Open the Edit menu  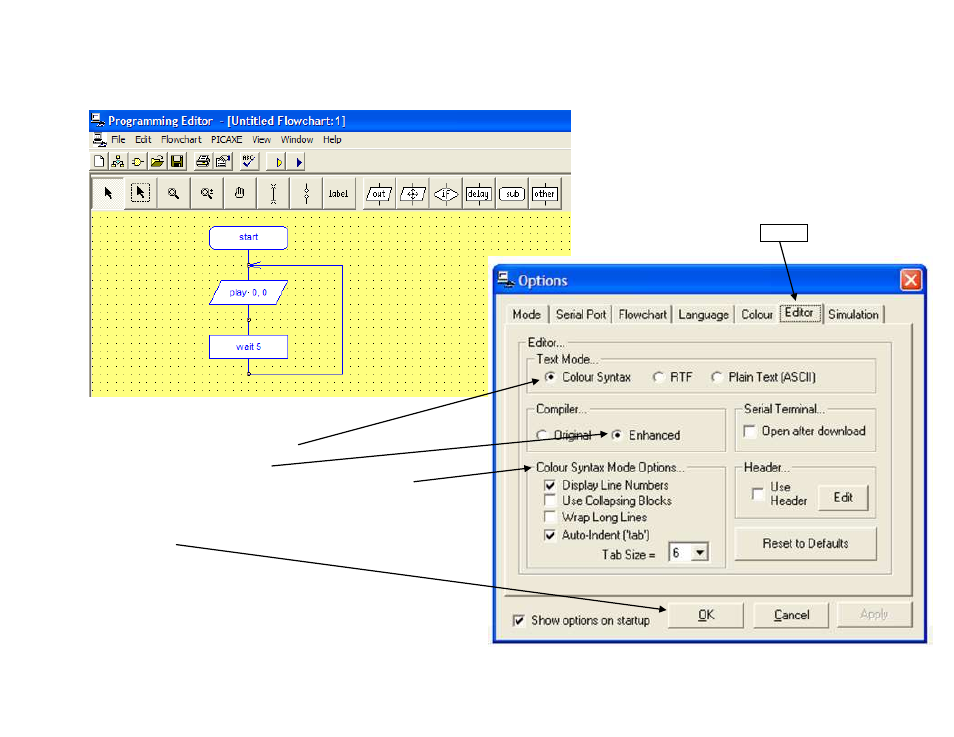coord(143,139)
